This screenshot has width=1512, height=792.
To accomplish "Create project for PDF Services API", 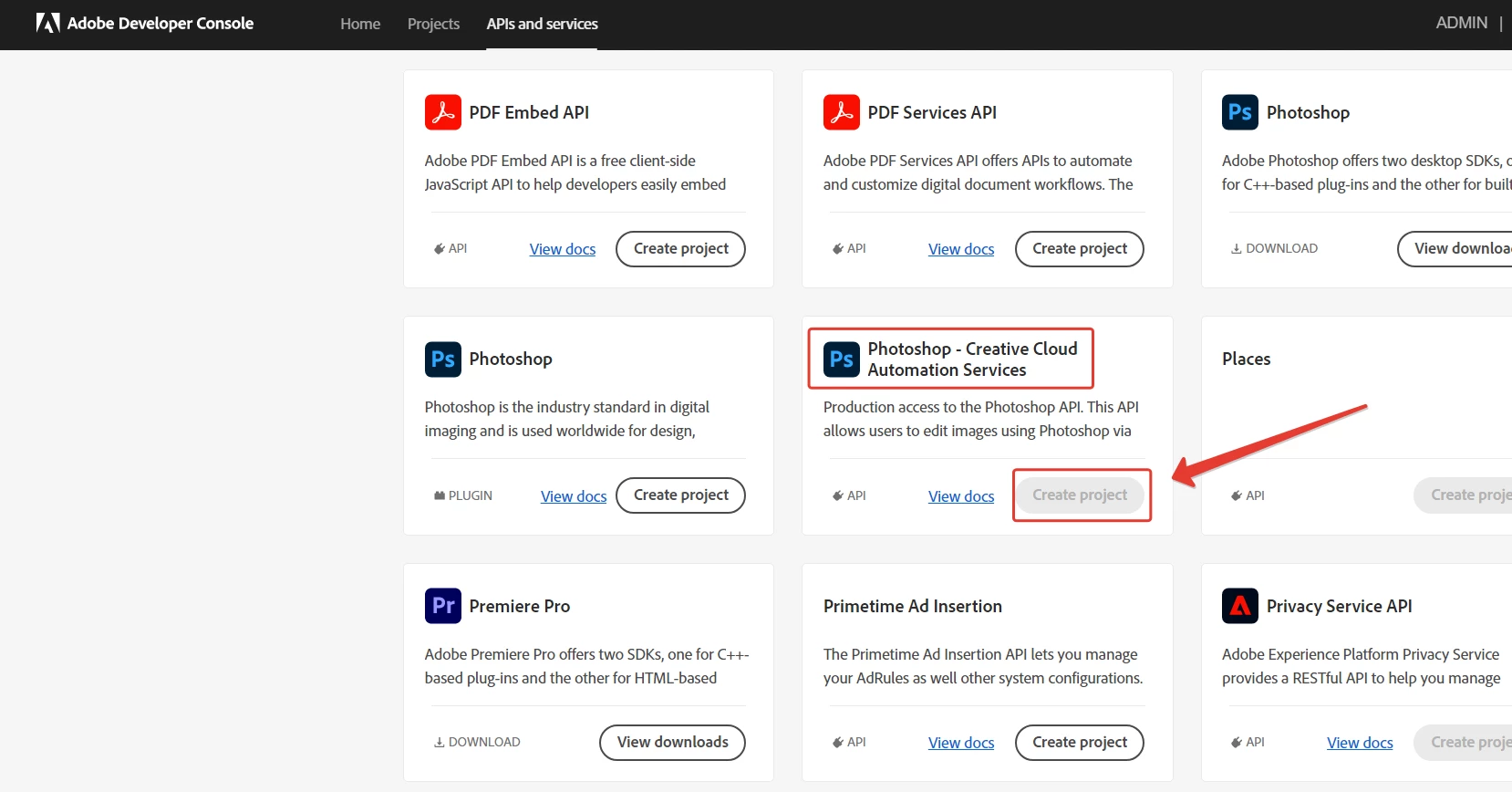I will pos(1080,249).
